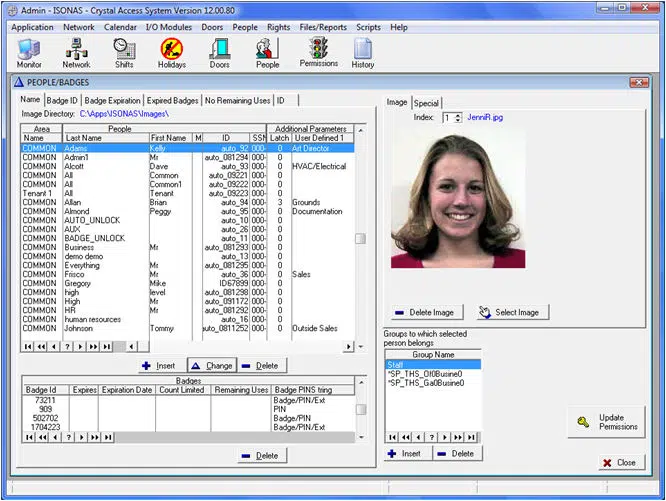Open the Shifts clock icon
Viewport: 666px width, 501px height.
pos(124,52)
